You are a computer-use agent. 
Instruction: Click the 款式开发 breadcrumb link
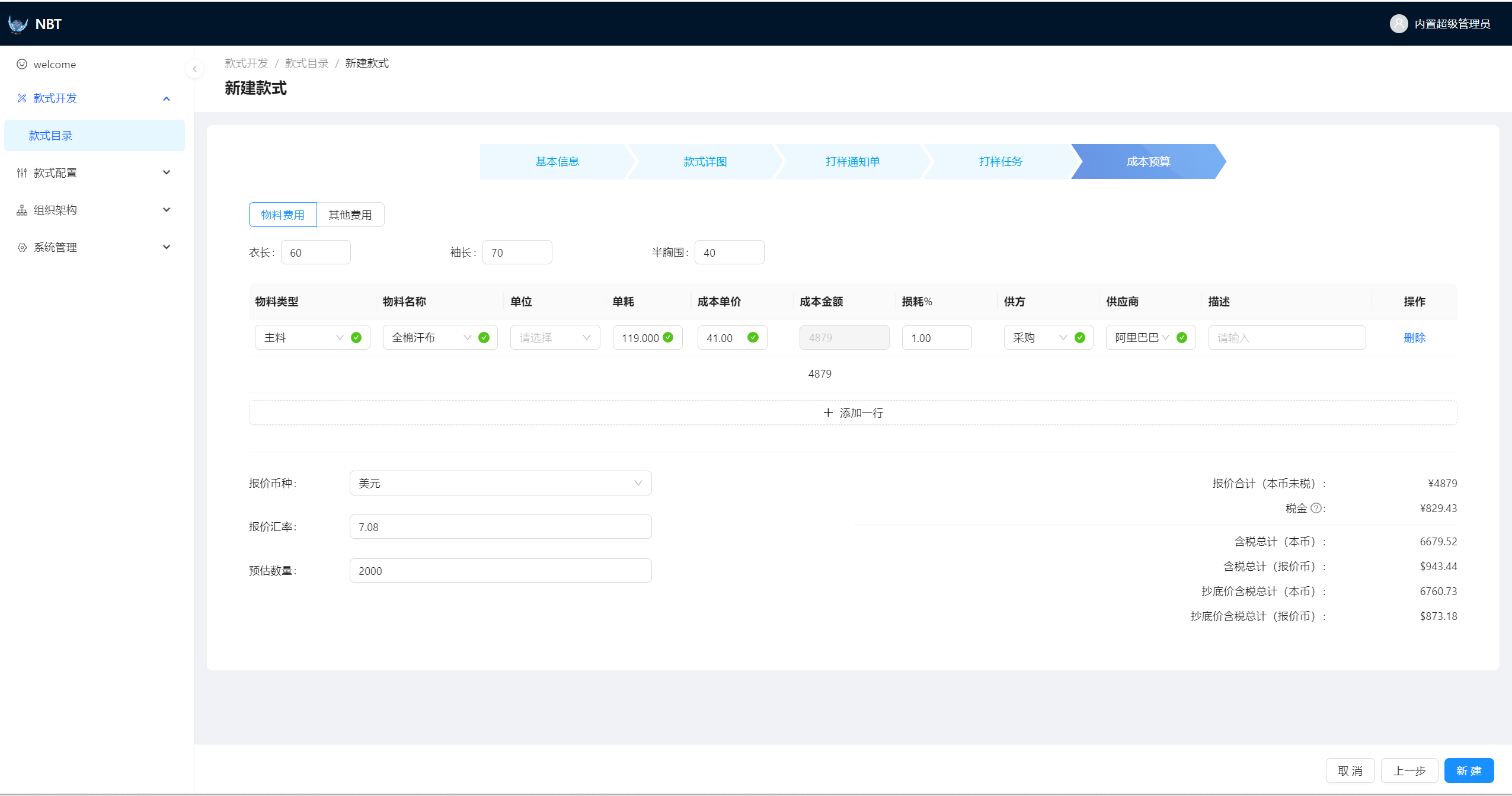[x=247, y=63]
